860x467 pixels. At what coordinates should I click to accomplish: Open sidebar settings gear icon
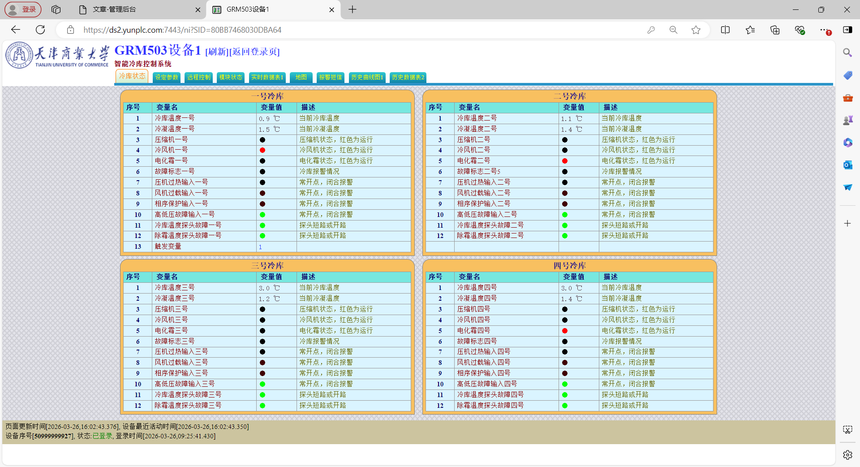847,454
